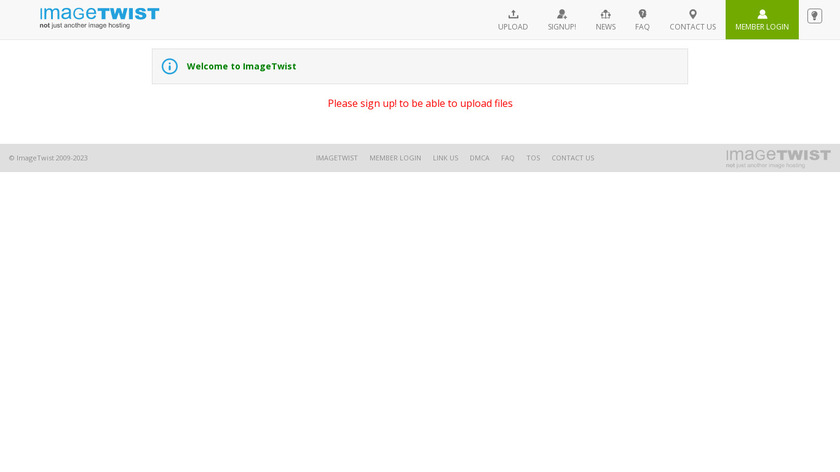
Task: Open the NEWS menu label
Action: (605, 27)
